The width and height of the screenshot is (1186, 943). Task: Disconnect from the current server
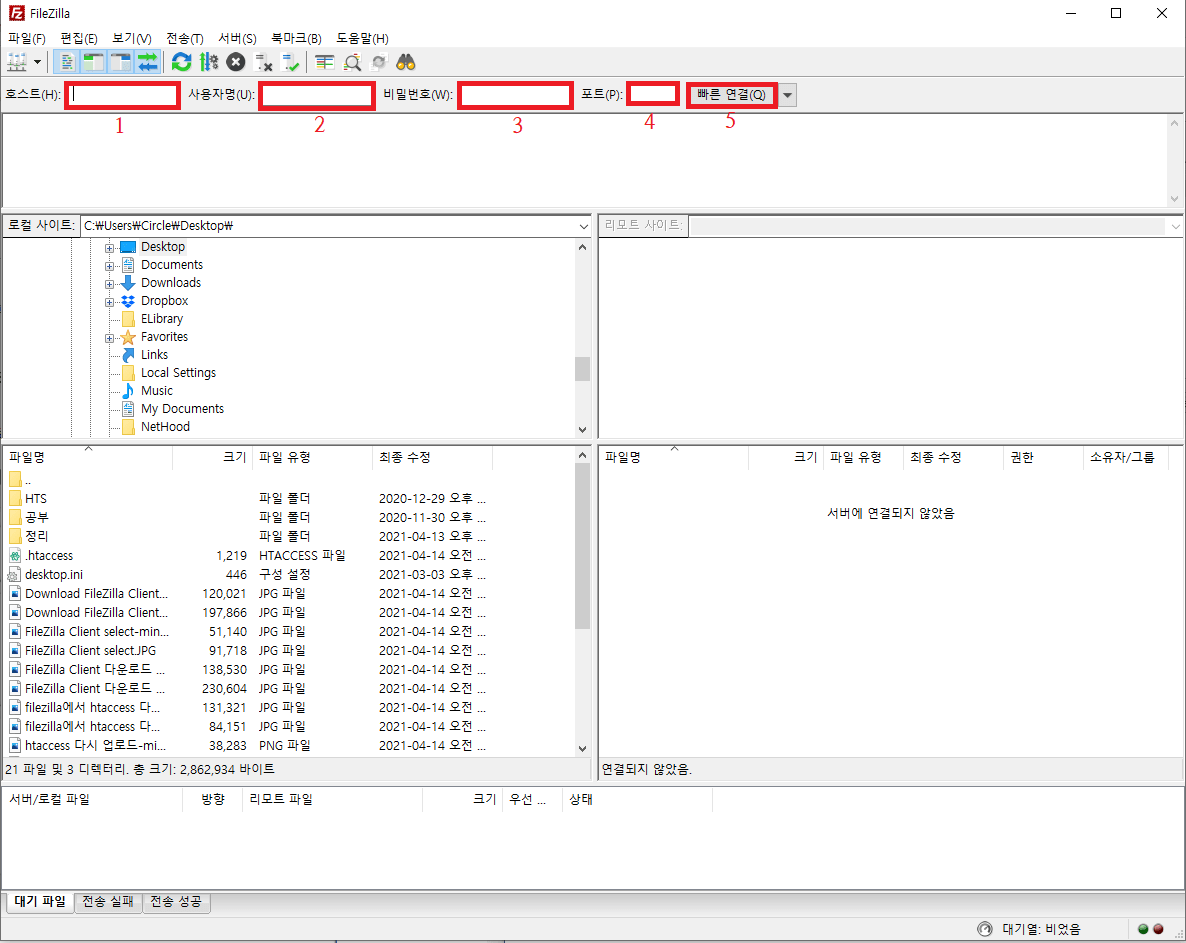point(263,62)
